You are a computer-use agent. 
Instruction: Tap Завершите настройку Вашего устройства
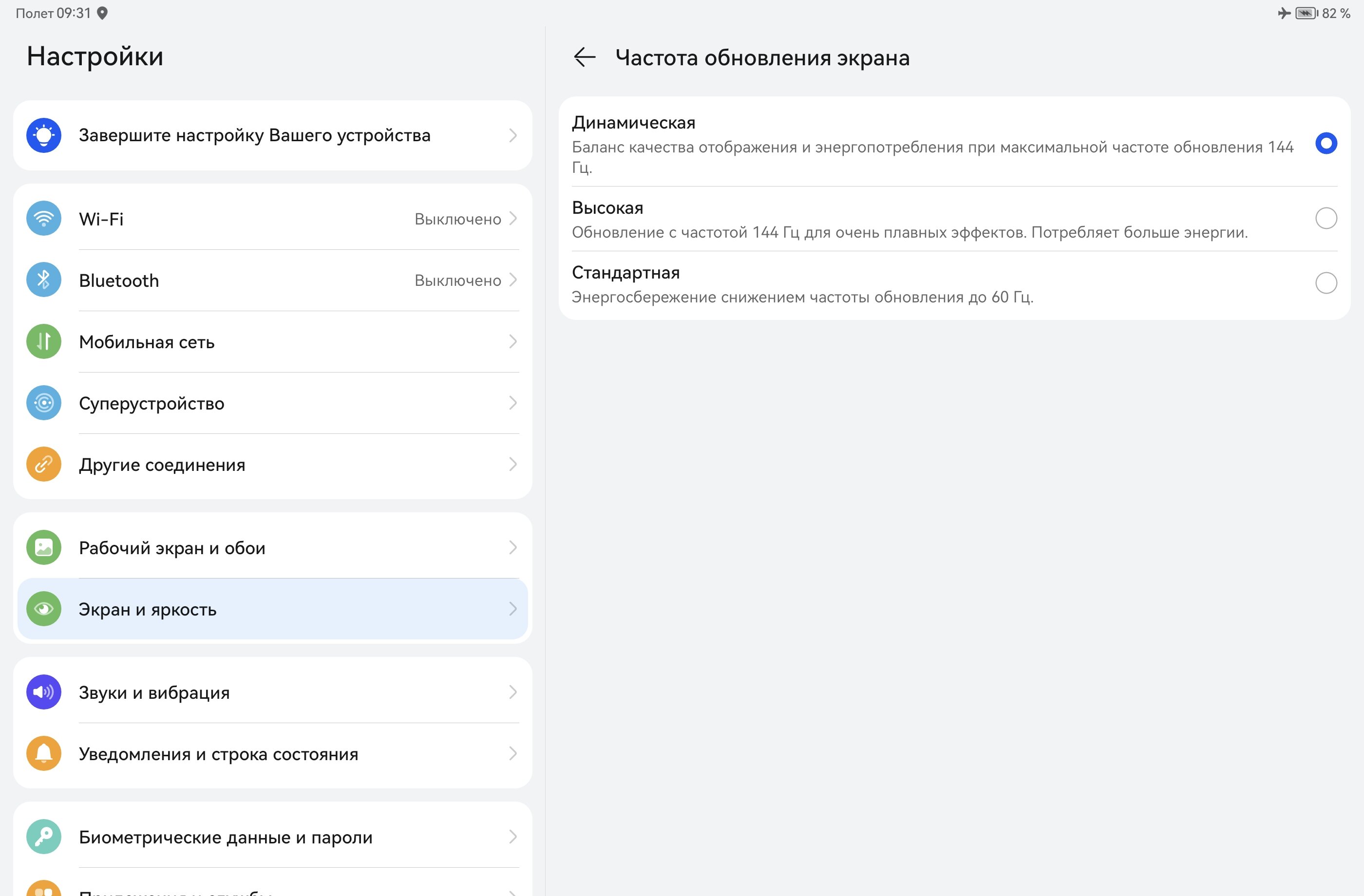point(273,135)
